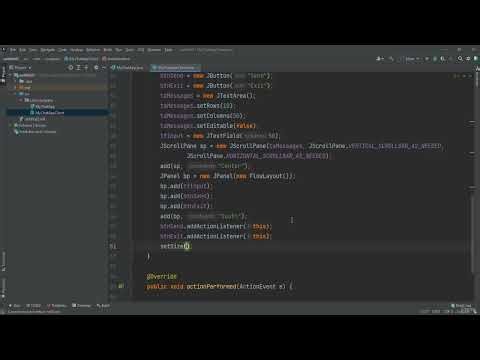
Task: Open the Project view dropdown
Action: tap(21, 68)
